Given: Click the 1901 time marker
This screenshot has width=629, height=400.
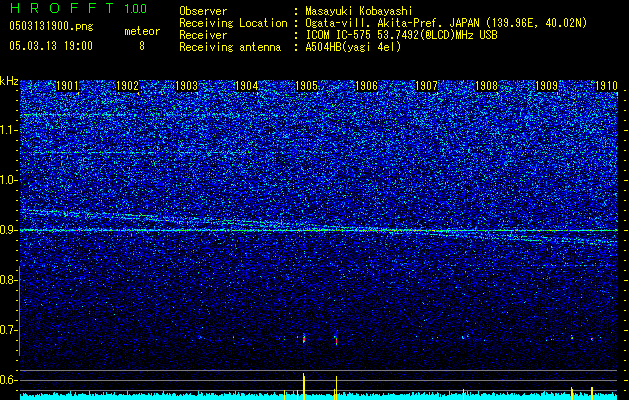Looking at the screenshot, I should coord(67,86).
